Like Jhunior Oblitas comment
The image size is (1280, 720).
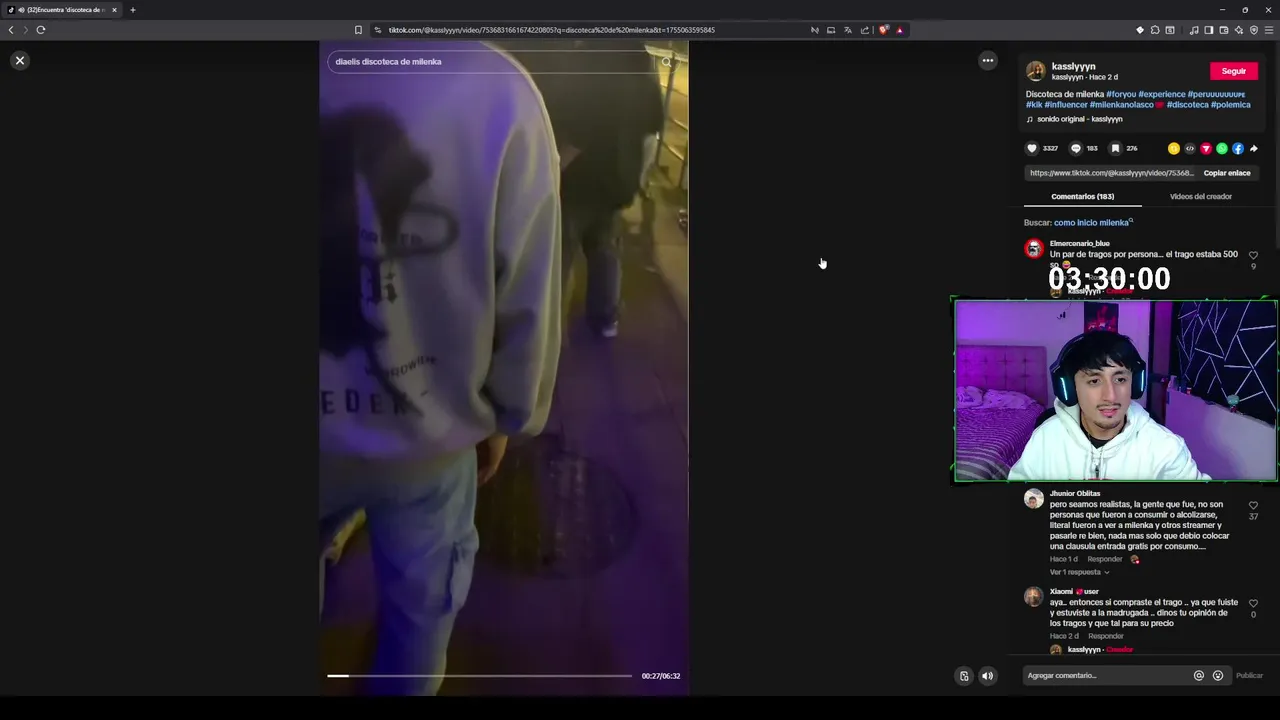point(1253,506)
